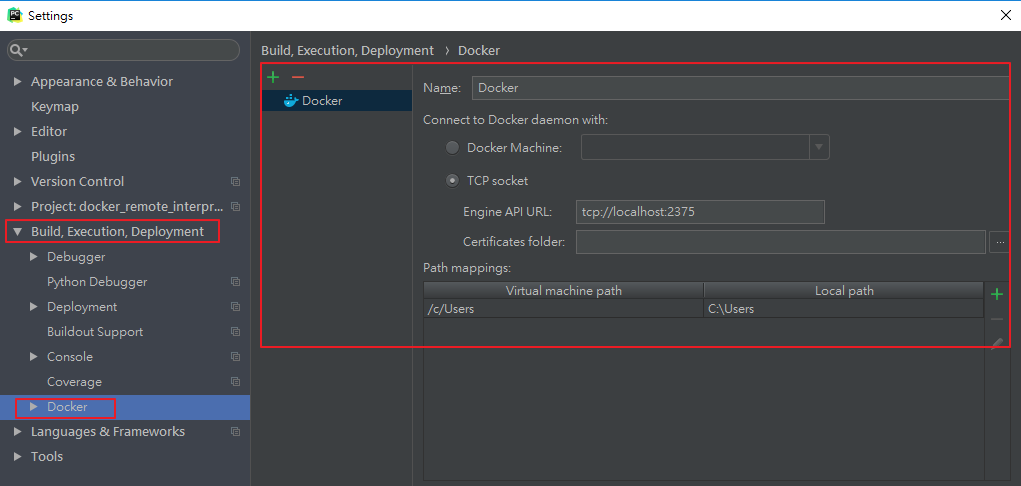
Task: Expand Languages & Frameworks section
Action: 18,432
